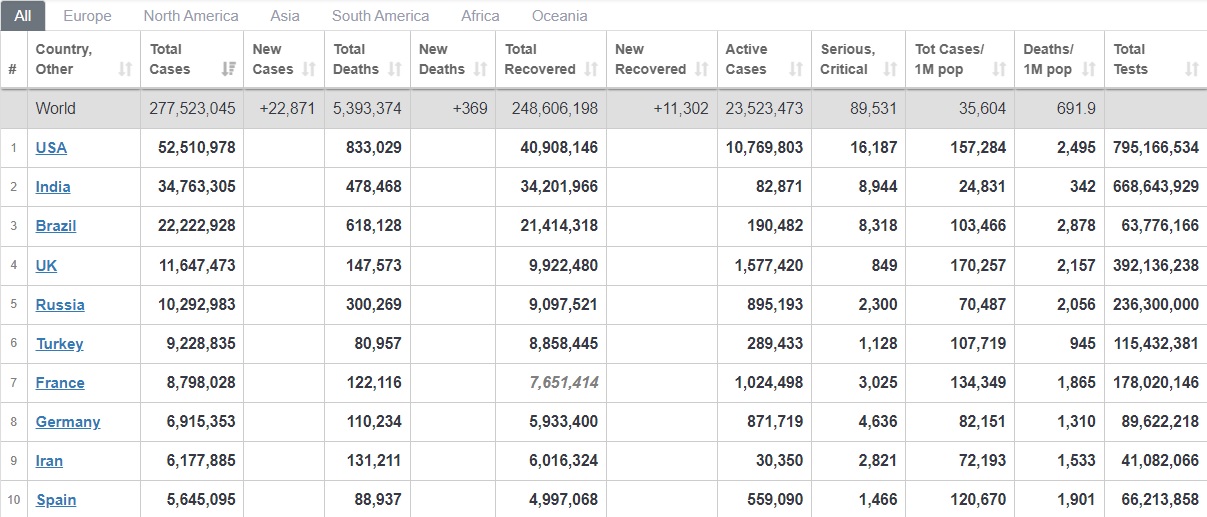Sort by the Serious, Critical arrow icon
The image size is (1207, 517).
click(890, 69)
